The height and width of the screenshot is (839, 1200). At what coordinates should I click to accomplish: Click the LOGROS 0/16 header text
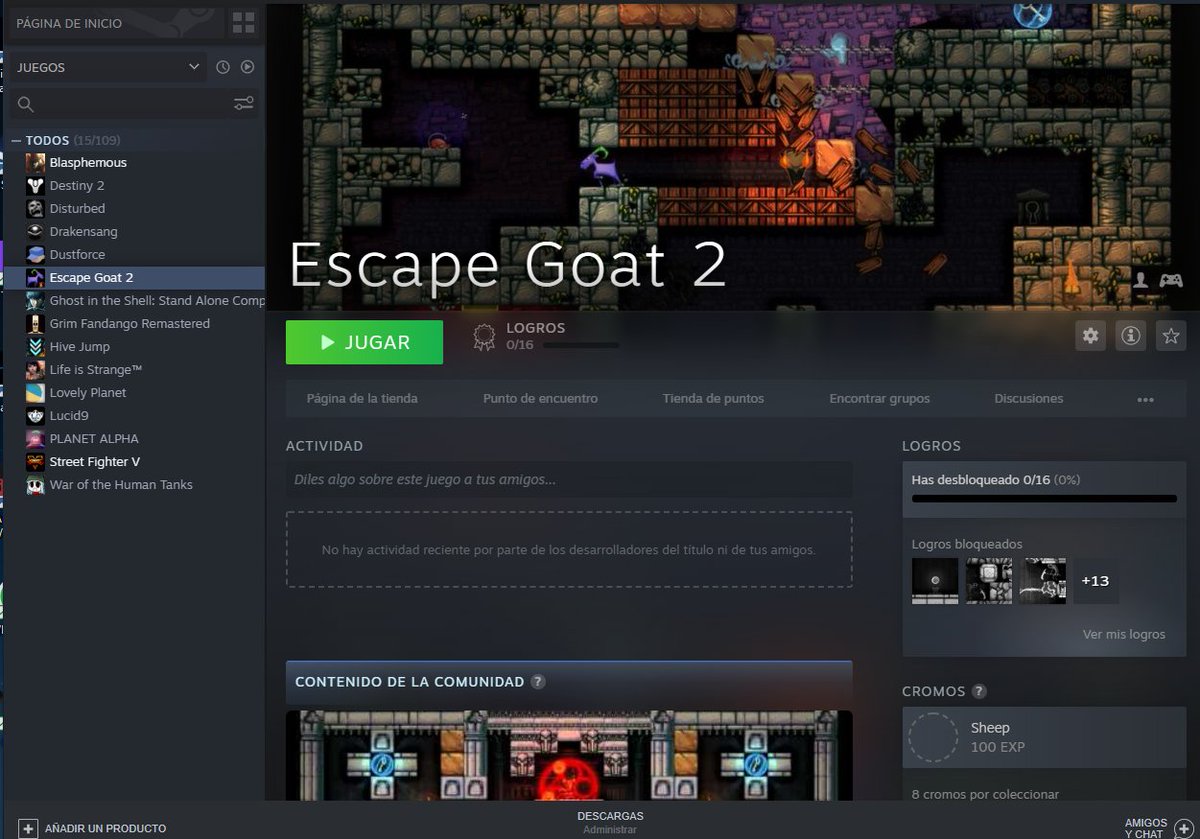pyautogui.click(x=535, y=336)
